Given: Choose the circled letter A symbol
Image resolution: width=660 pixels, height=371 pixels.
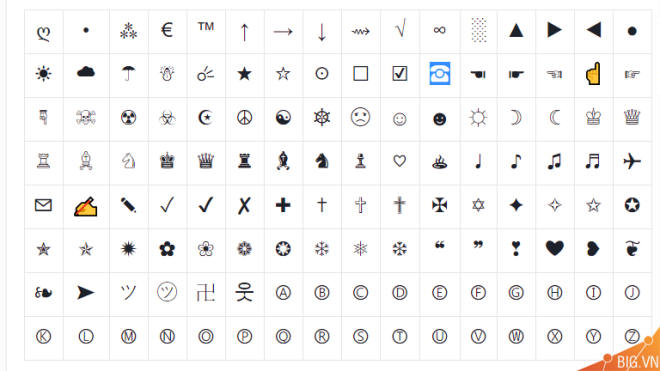Looking at the screenshot, I should pos(283,293).
